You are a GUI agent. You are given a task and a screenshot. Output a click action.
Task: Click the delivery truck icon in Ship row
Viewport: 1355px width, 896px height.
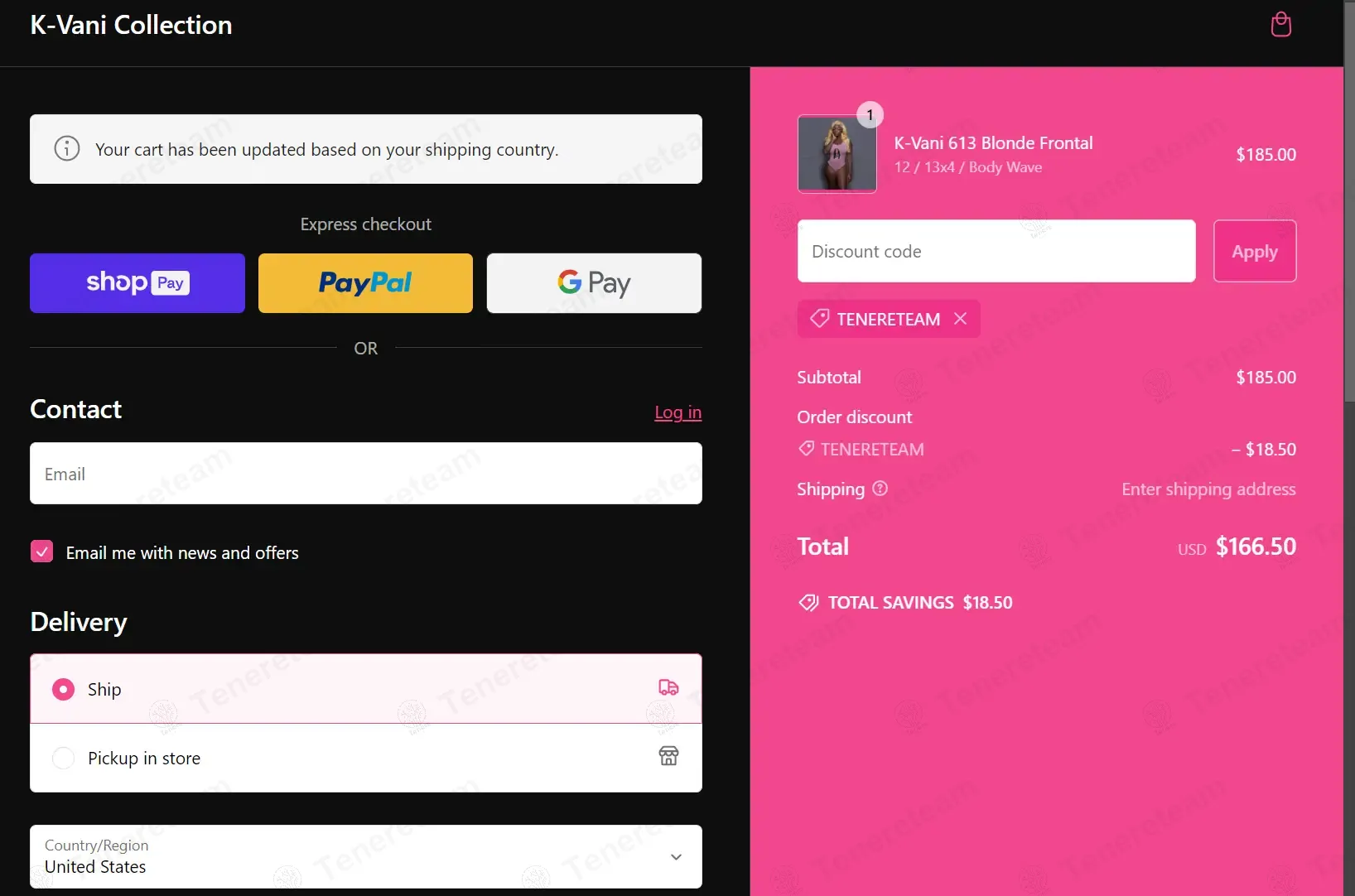(x=668, y=687)
